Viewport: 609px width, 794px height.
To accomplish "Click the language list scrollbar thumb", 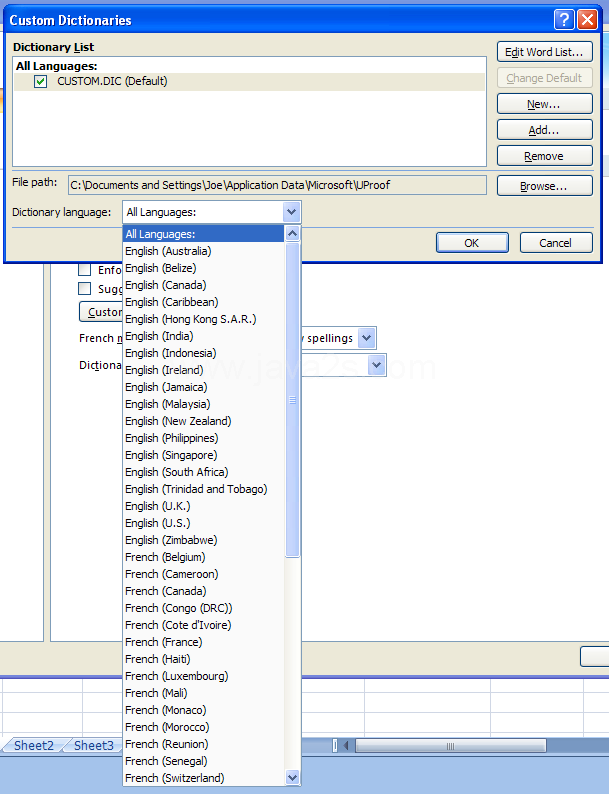I will pyautogui.click(x=293, y=400).
